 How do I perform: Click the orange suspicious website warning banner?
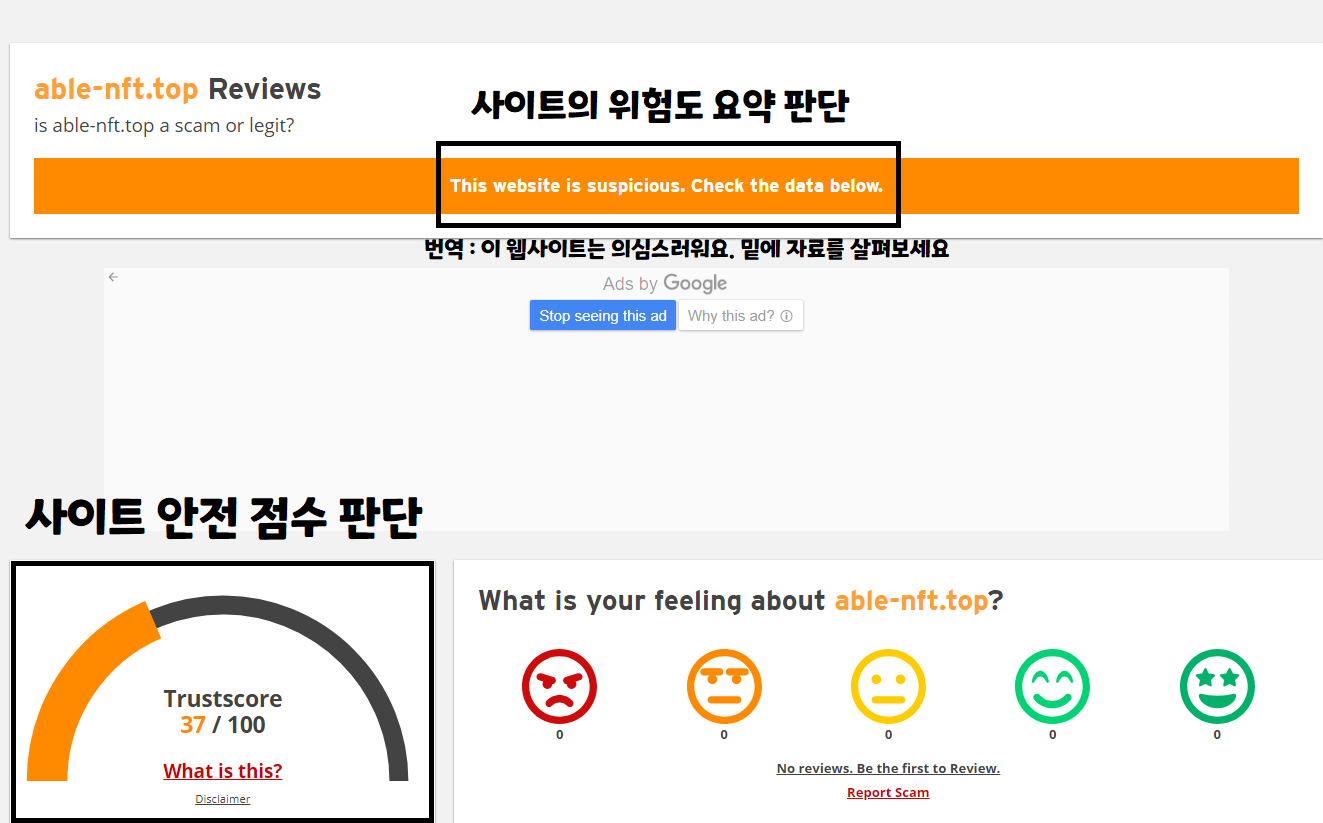[666, 186]
